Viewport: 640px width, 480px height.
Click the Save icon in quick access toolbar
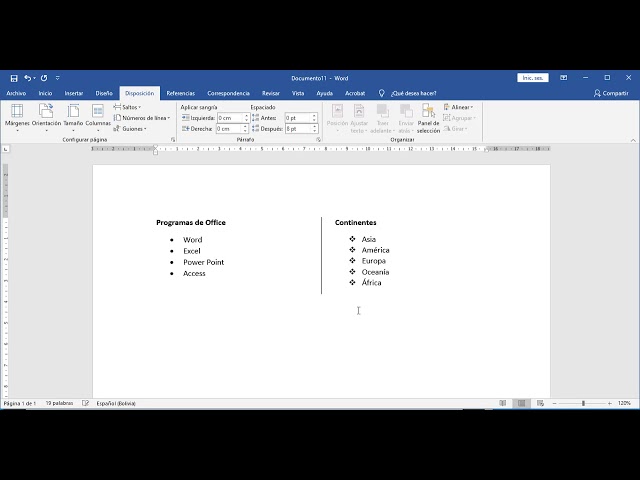[x=14, y=78]
